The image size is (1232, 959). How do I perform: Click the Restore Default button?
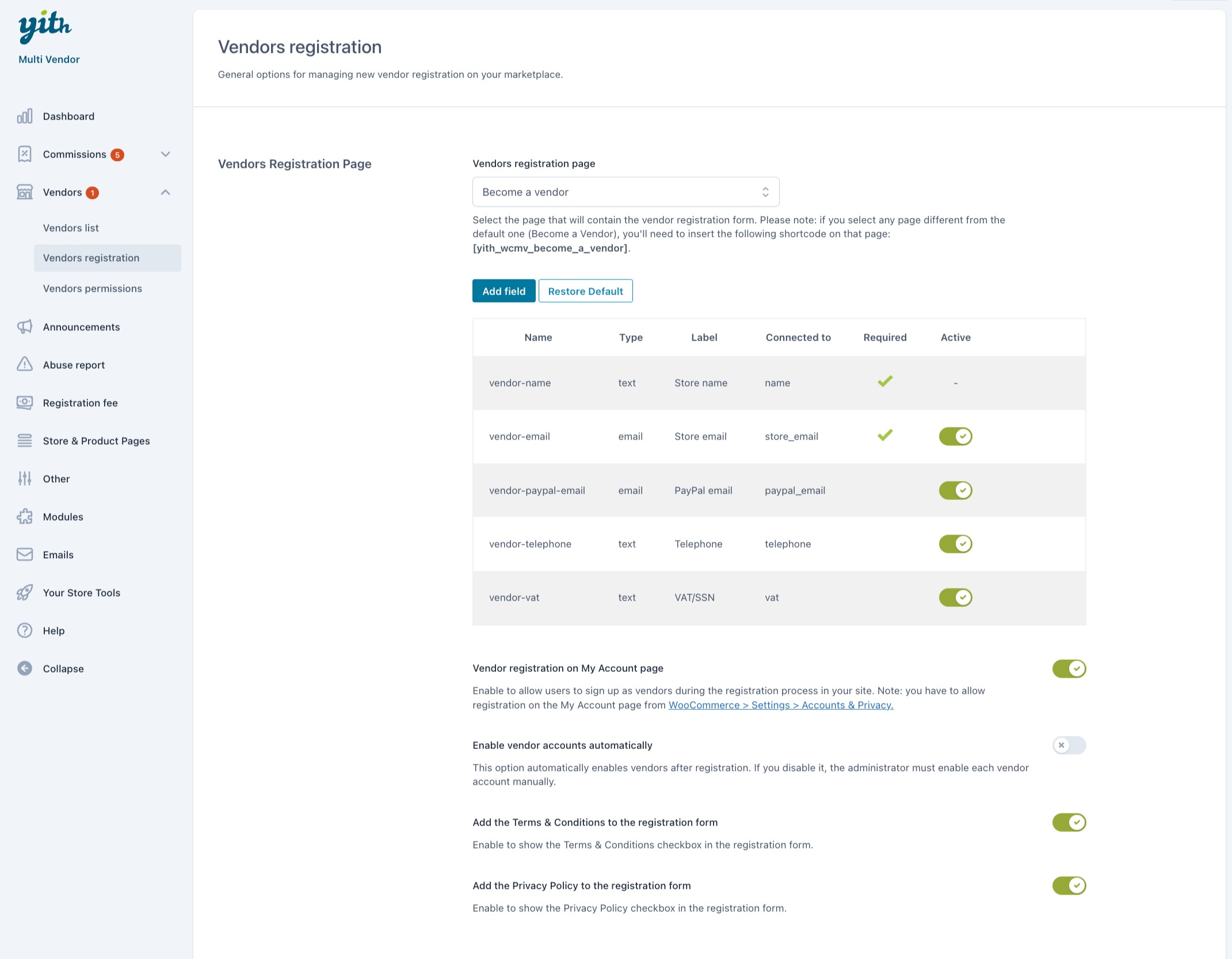585,291
